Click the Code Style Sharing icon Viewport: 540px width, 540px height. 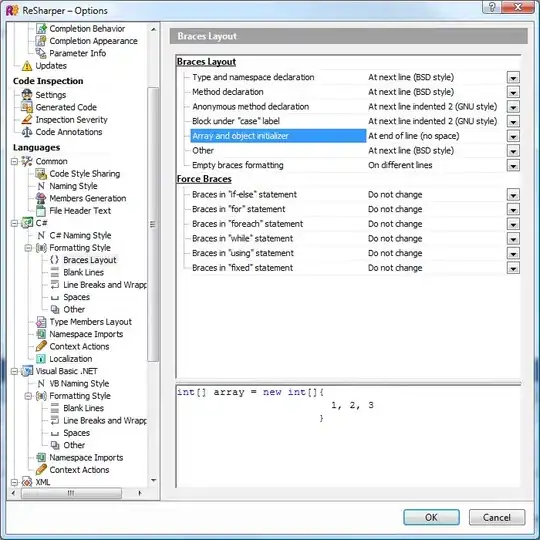click(41, 174)
